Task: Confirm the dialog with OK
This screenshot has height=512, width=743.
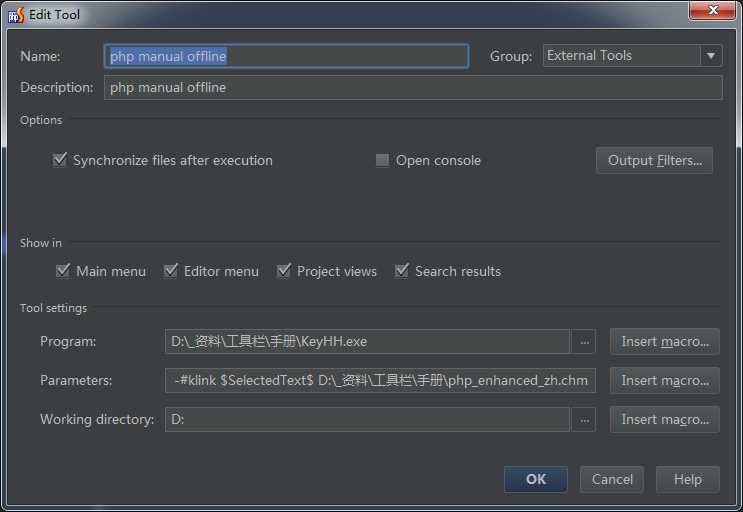Action: click(536, 480)
